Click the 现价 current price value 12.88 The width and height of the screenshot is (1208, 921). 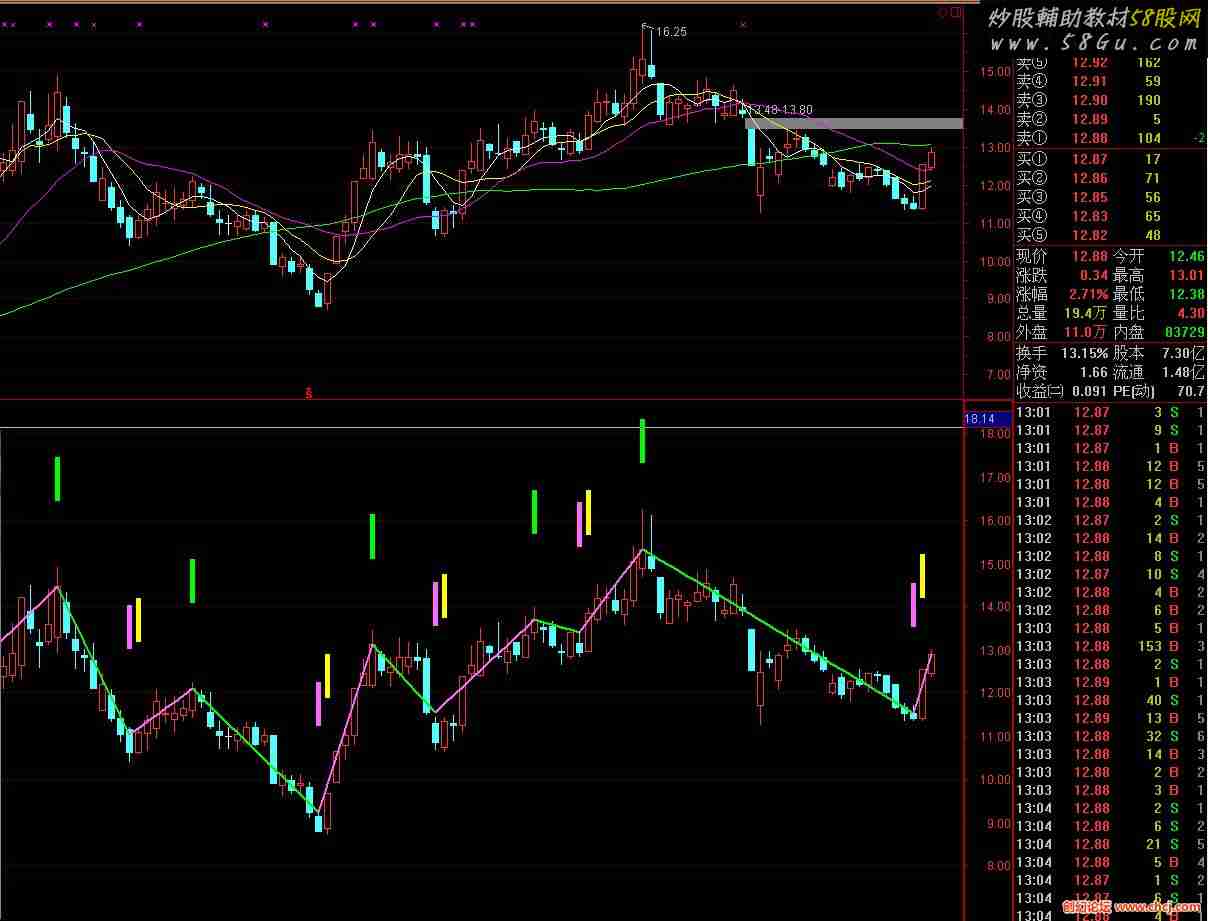click(x=1089, y=256)
